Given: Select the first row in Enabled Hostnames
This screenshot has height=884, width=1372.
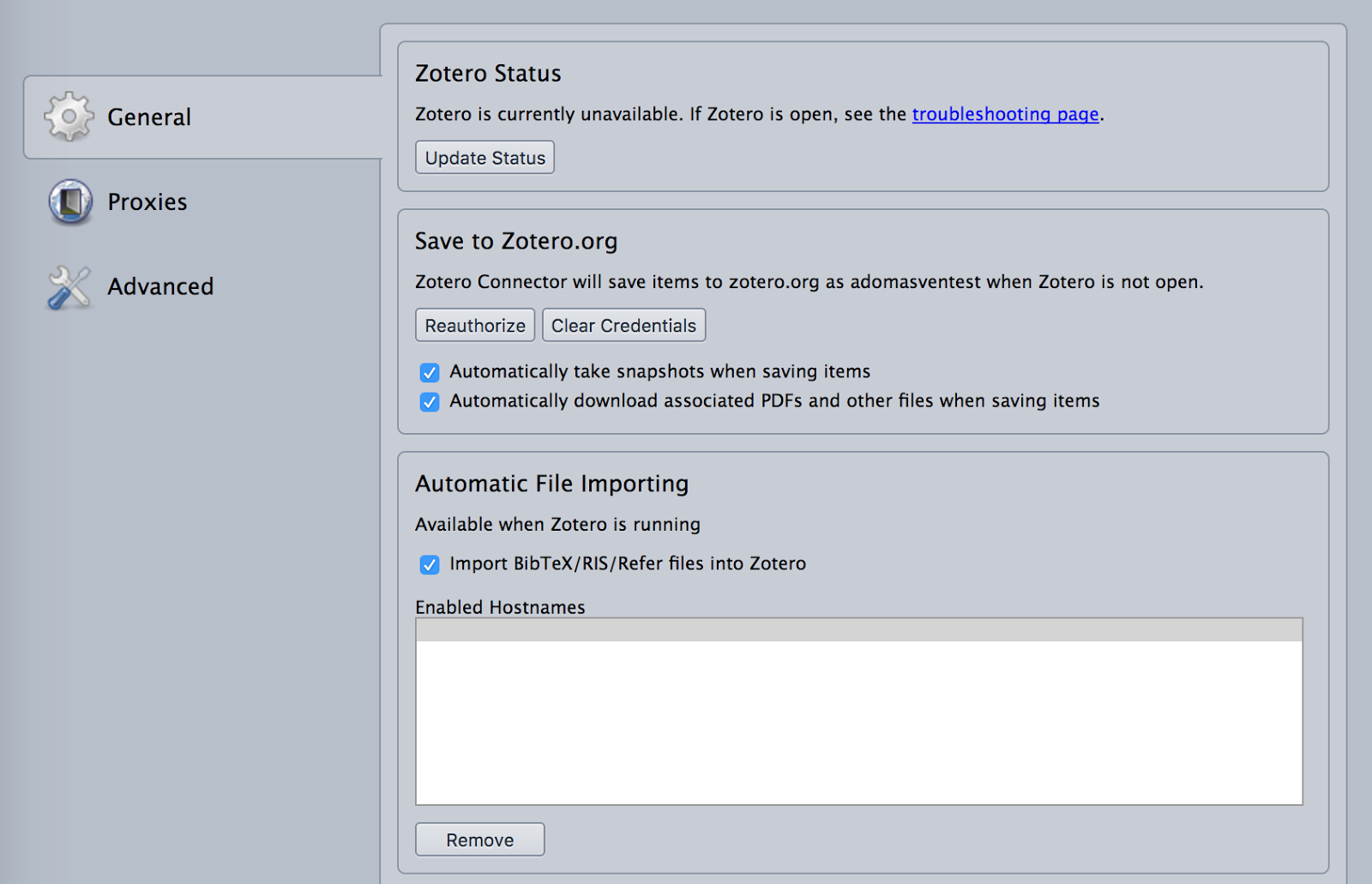Looking at the screenshot, I should coord(859,630).
